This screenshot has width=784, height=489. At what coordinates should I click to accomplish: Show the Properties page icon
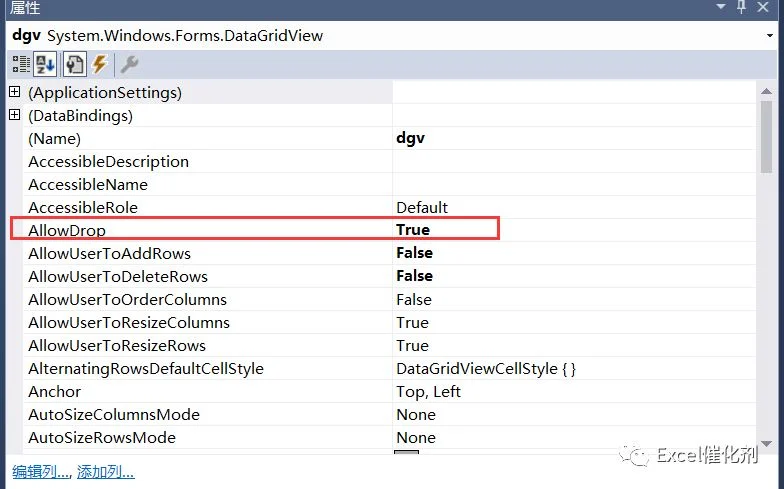pos(74,64)
